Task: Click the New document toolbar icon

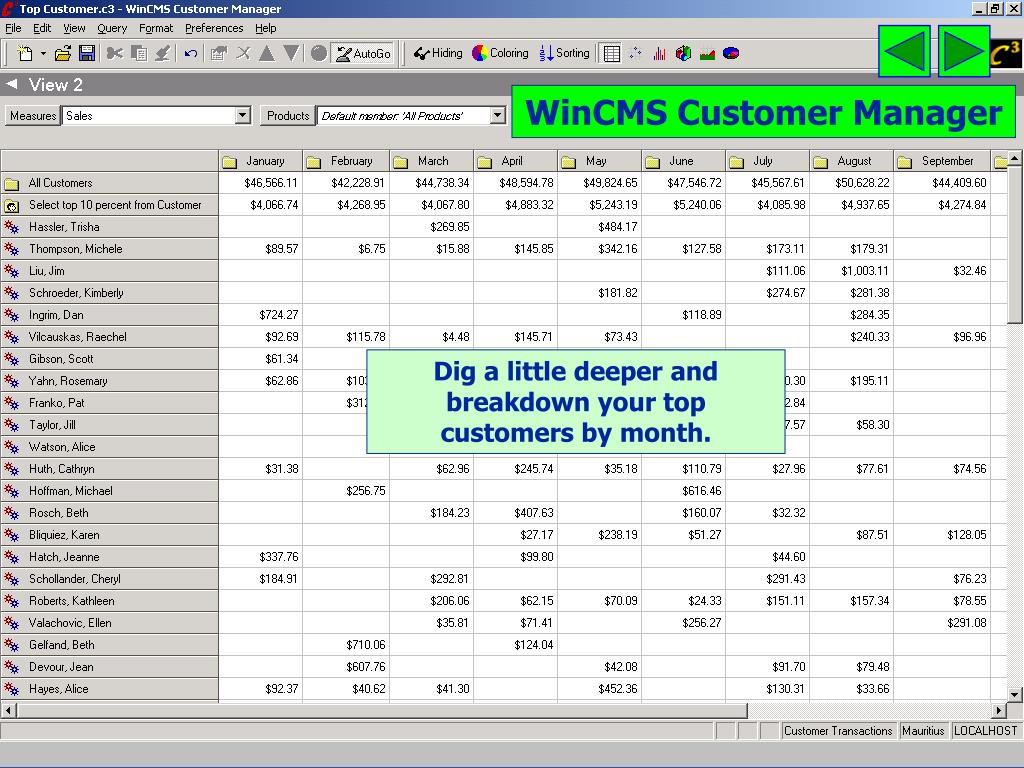Action: point(25,54)
